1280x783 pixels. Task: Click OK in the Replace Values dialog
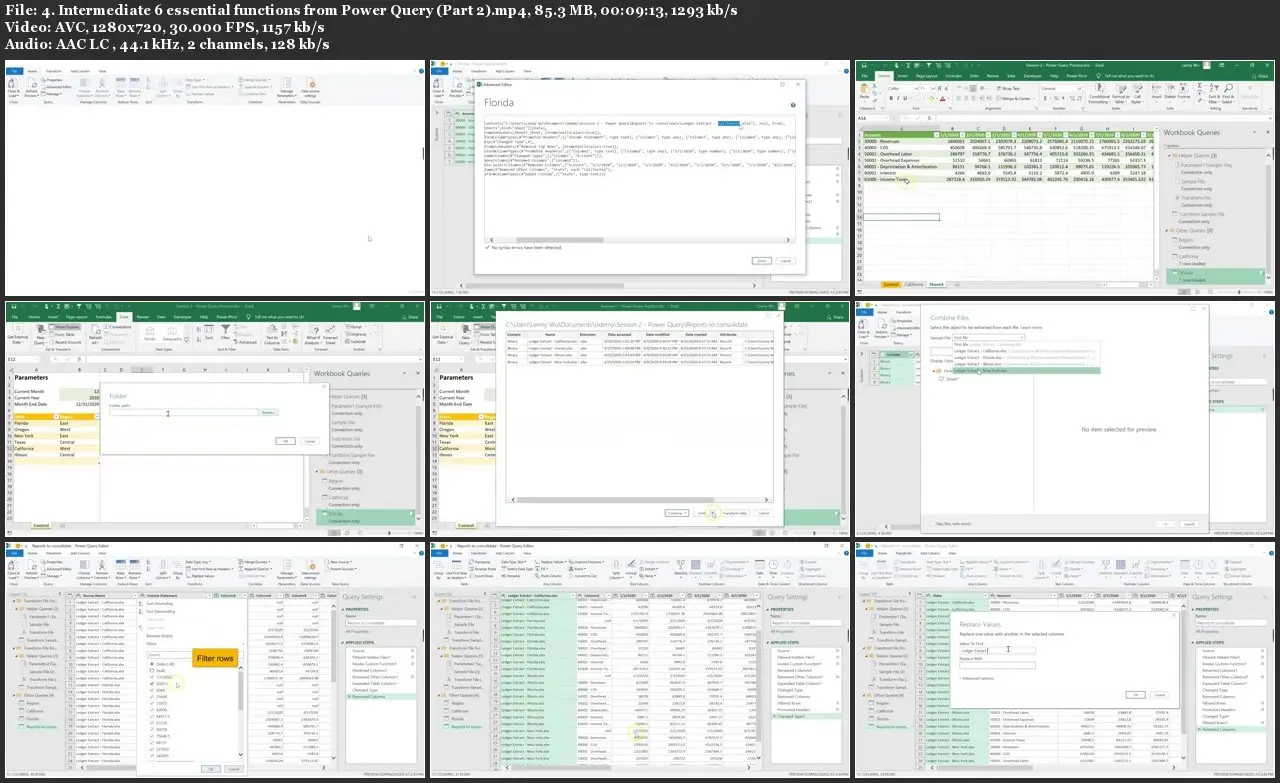pyautogui.click(x=1135, y=694)
